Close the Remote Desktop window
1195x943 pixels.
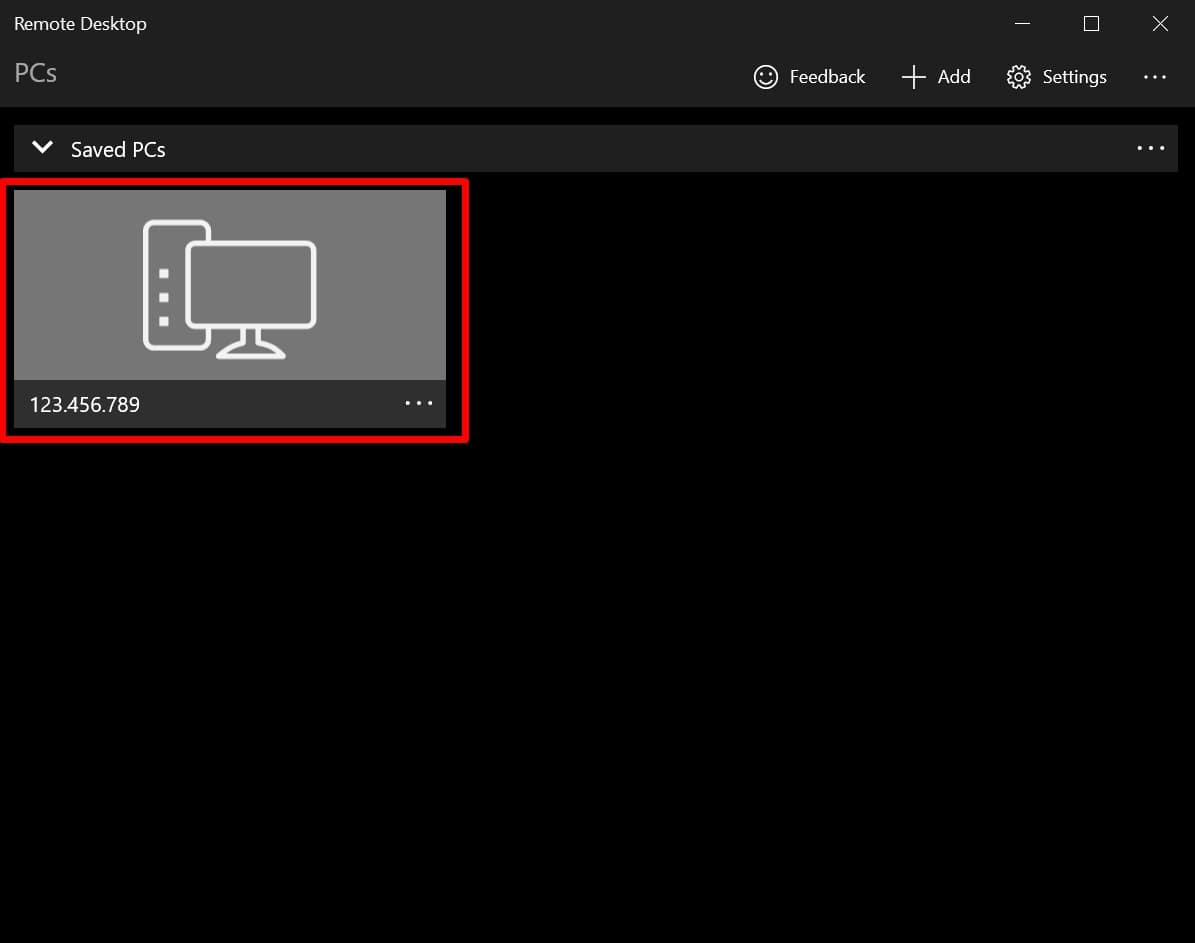click(1160, 24)
